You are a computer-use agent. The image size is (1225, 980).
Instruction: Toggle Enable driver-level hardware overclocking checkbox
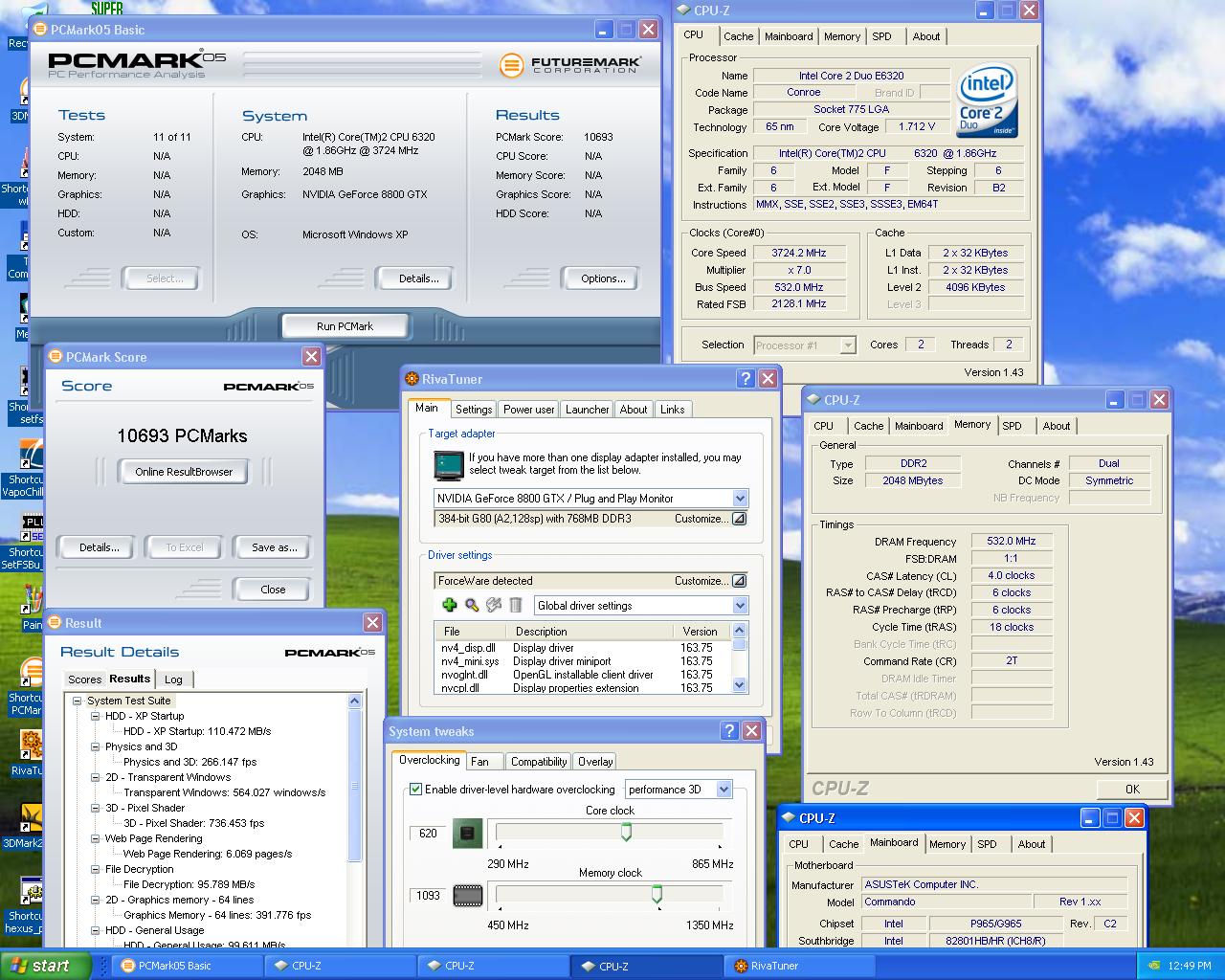pyautogui.click(x=415, y=790)
